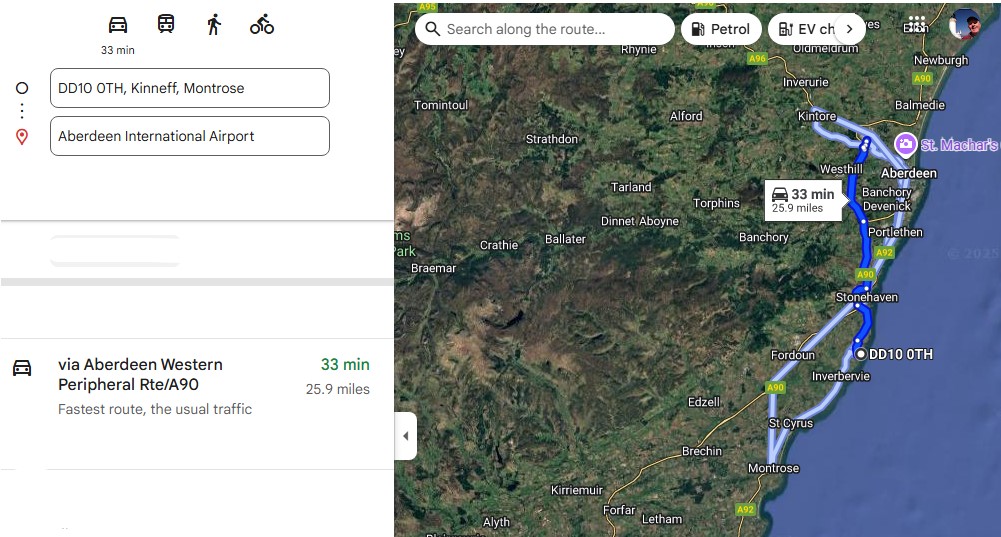Viewport: 1001px width, 537px height.
Task: Filter by Petrol stations along route
Action: click(x=721, y=29)
